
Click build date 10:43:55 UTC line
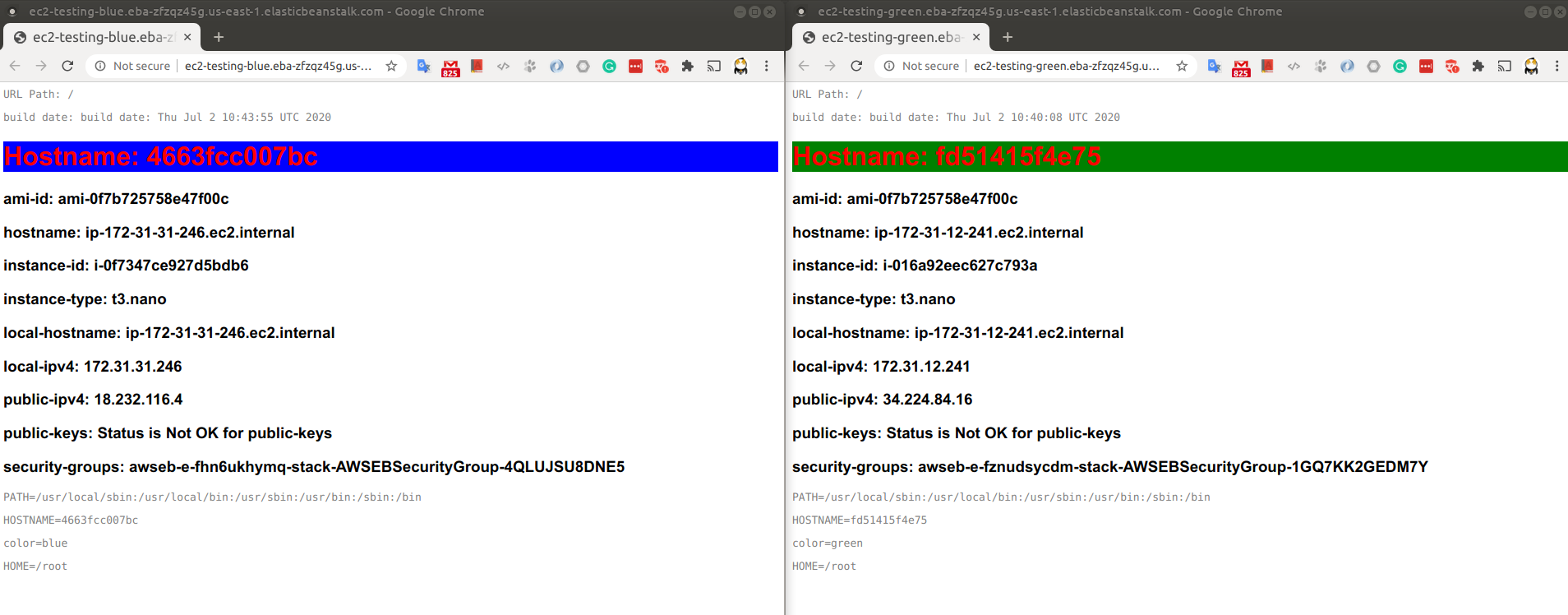click(167, 118)
